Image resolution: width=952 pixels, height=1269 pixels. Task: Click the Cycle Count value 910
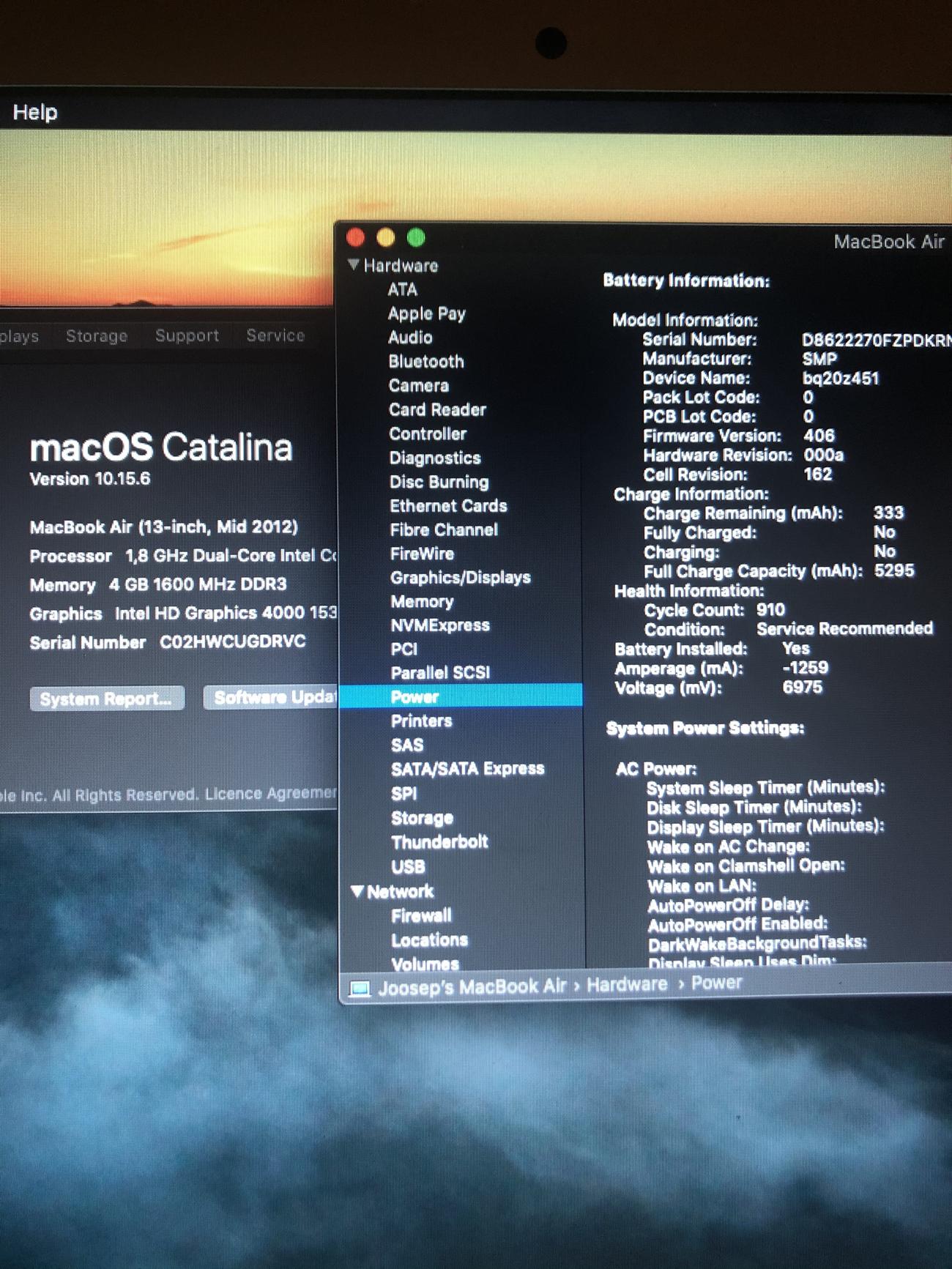pos(770,610)
